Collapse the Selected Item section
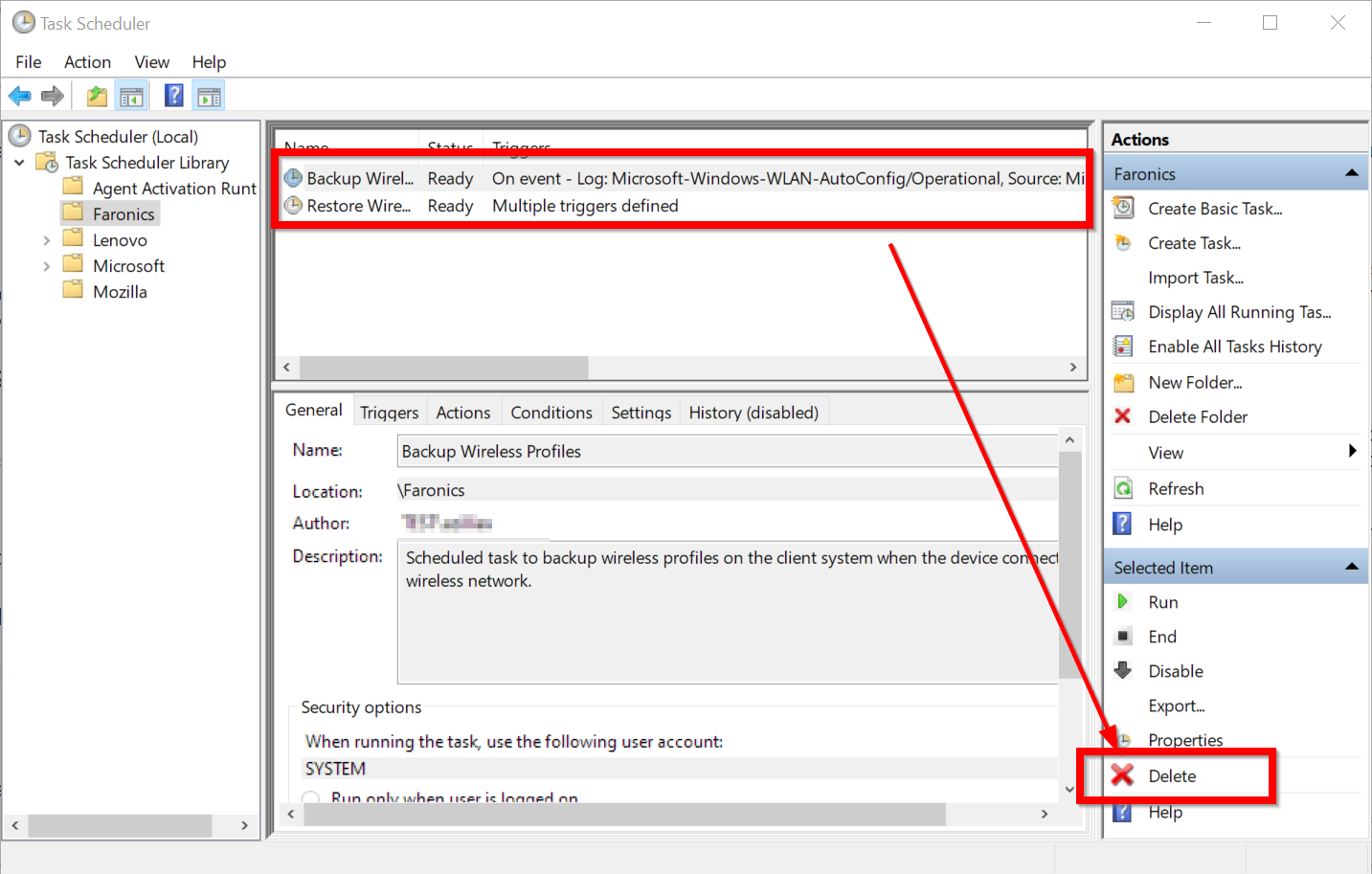 click(1351, 567)
